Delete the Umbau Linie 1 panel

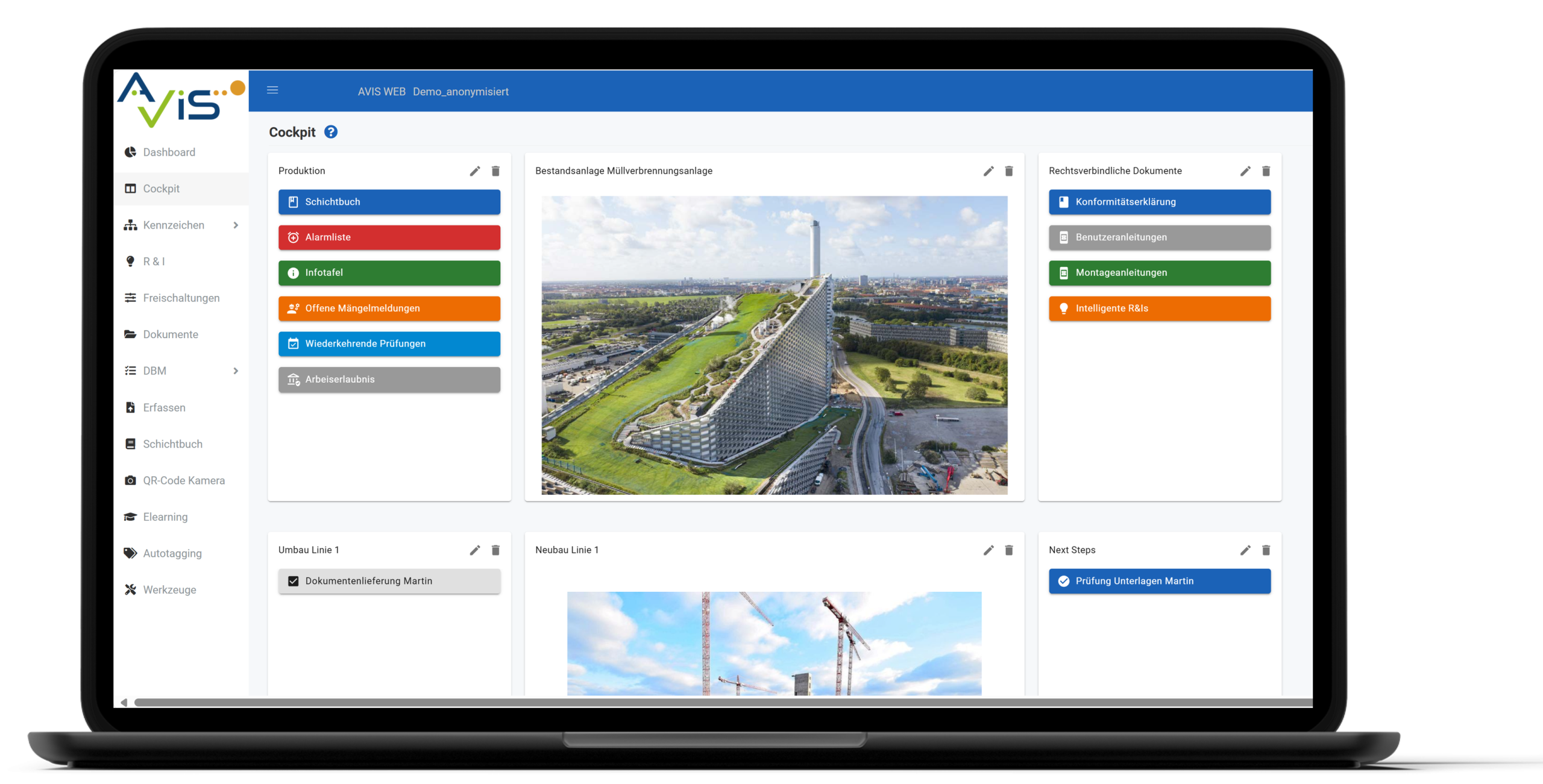click(495, 550)
